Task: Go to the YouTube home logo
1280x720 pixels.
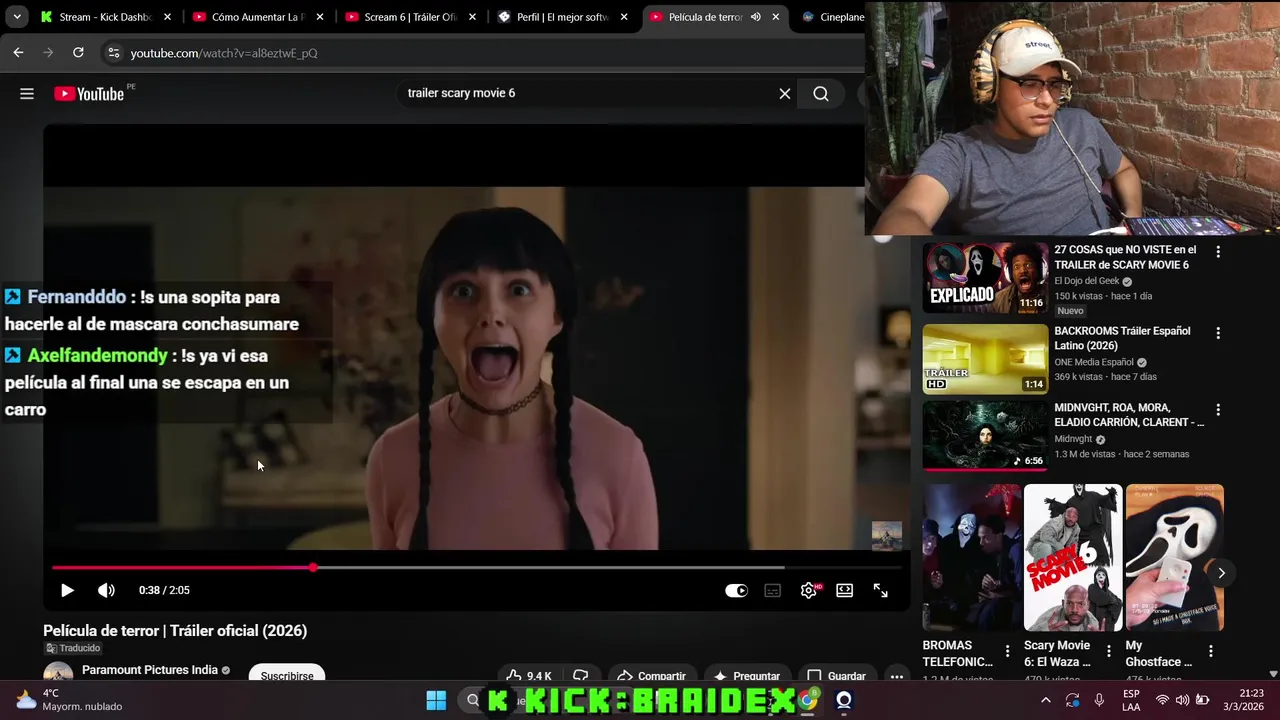Action: [x=90, y=93]
